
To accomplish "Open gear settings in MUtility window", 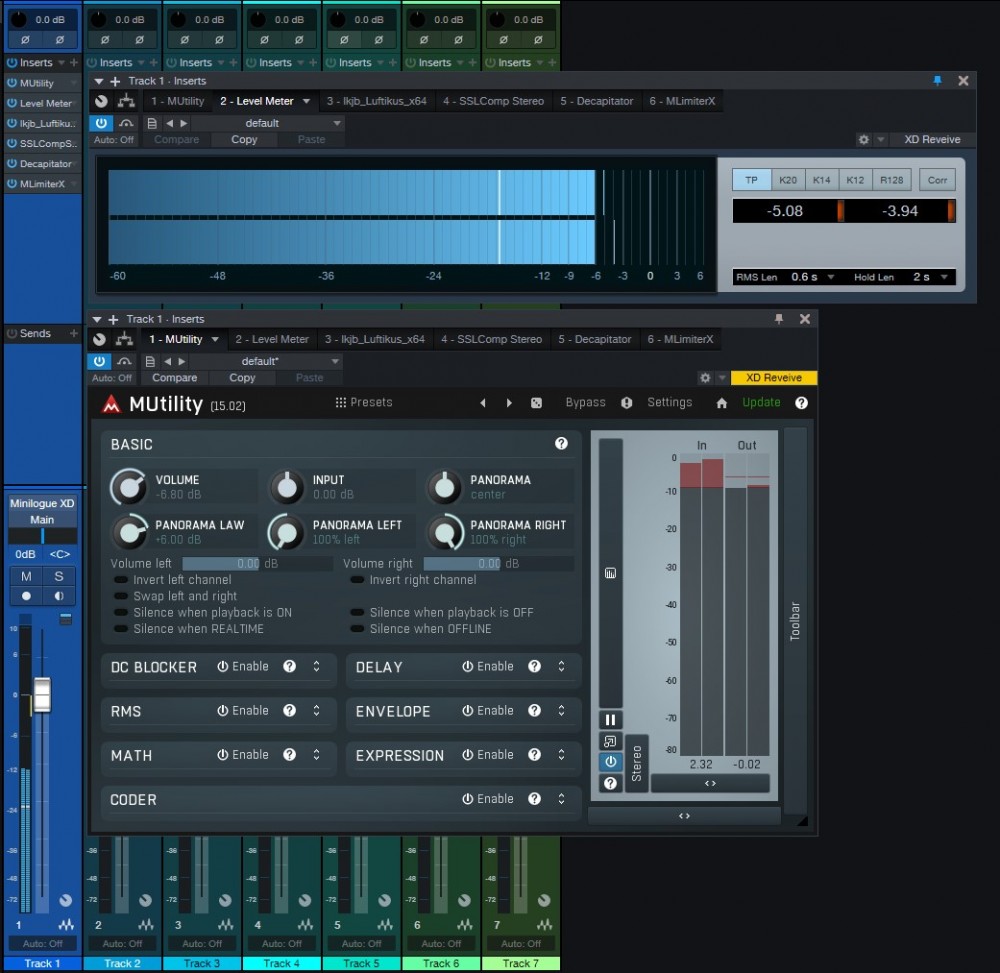I will [x=705, y=378].
